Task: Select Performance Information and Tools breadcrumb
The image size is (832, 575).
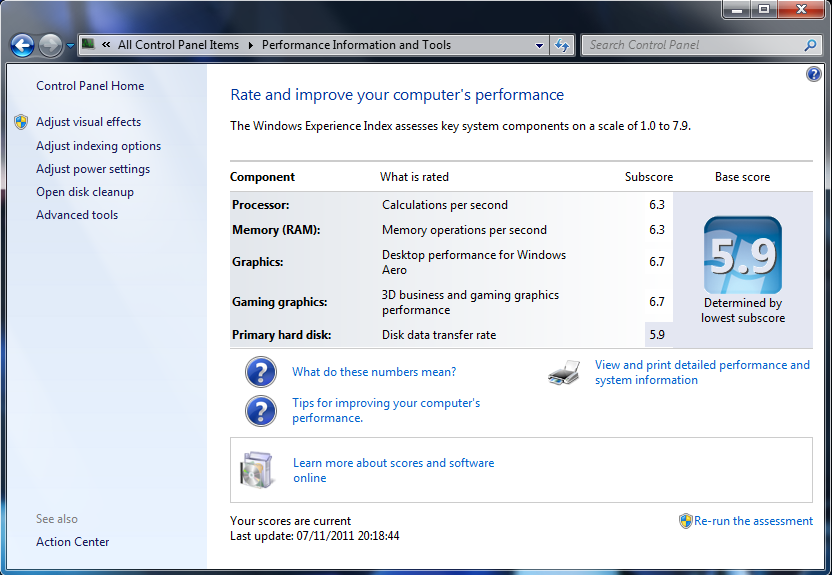Action: tap(356, 45)
